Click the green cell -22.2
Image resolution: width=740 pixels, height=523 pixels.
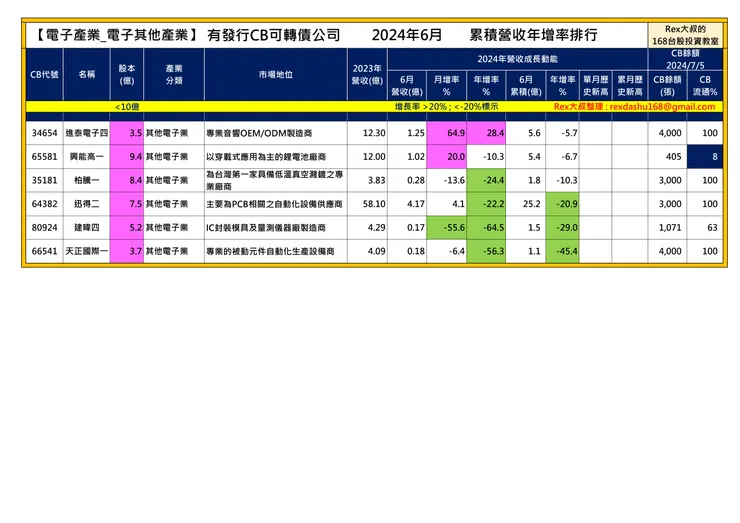pos(486,204)
